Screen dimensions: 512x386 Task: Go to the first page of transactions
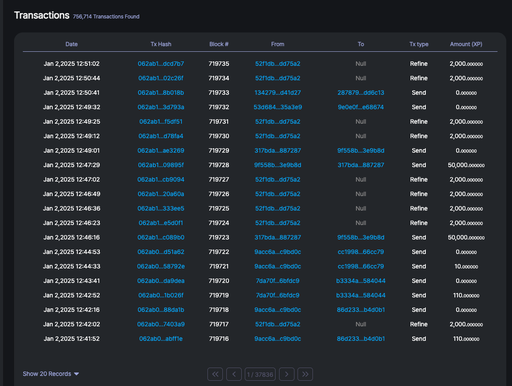(215, 374)
